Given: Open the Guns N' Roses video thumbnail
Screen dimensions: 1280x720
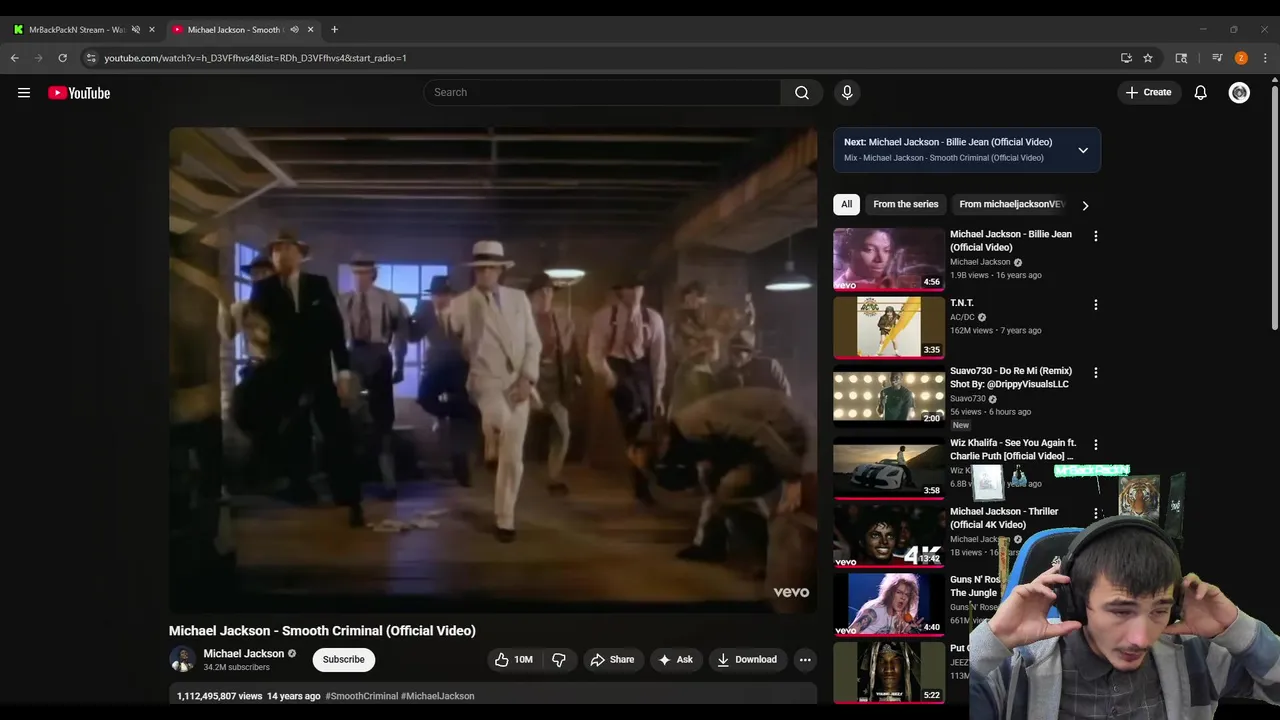Looking at the screenshot, I should (889, 604).
